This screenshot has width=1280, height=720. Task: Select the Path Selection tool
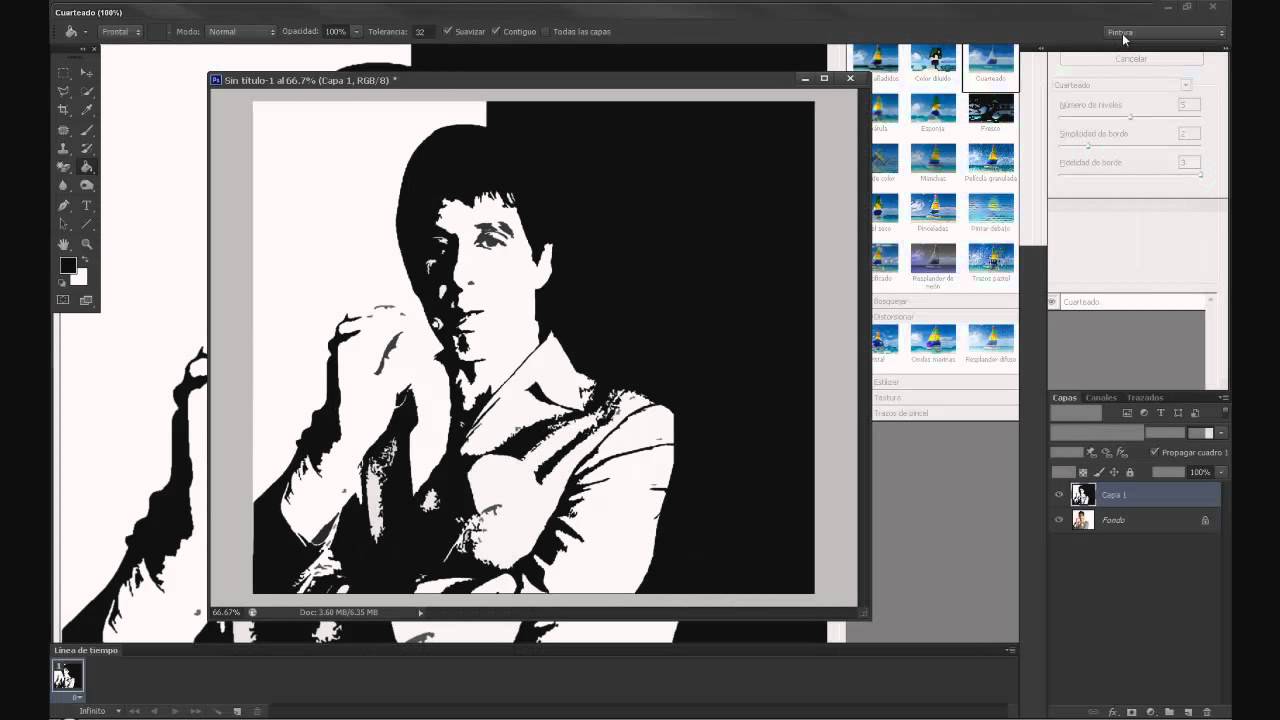[64, 225]
